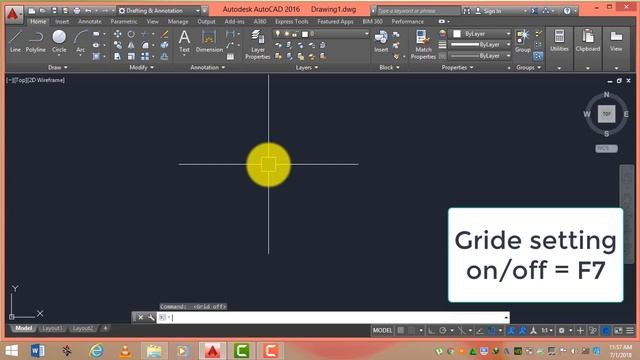
Task: Open Layer Properties manager
Action: click(x=258, y=45)
